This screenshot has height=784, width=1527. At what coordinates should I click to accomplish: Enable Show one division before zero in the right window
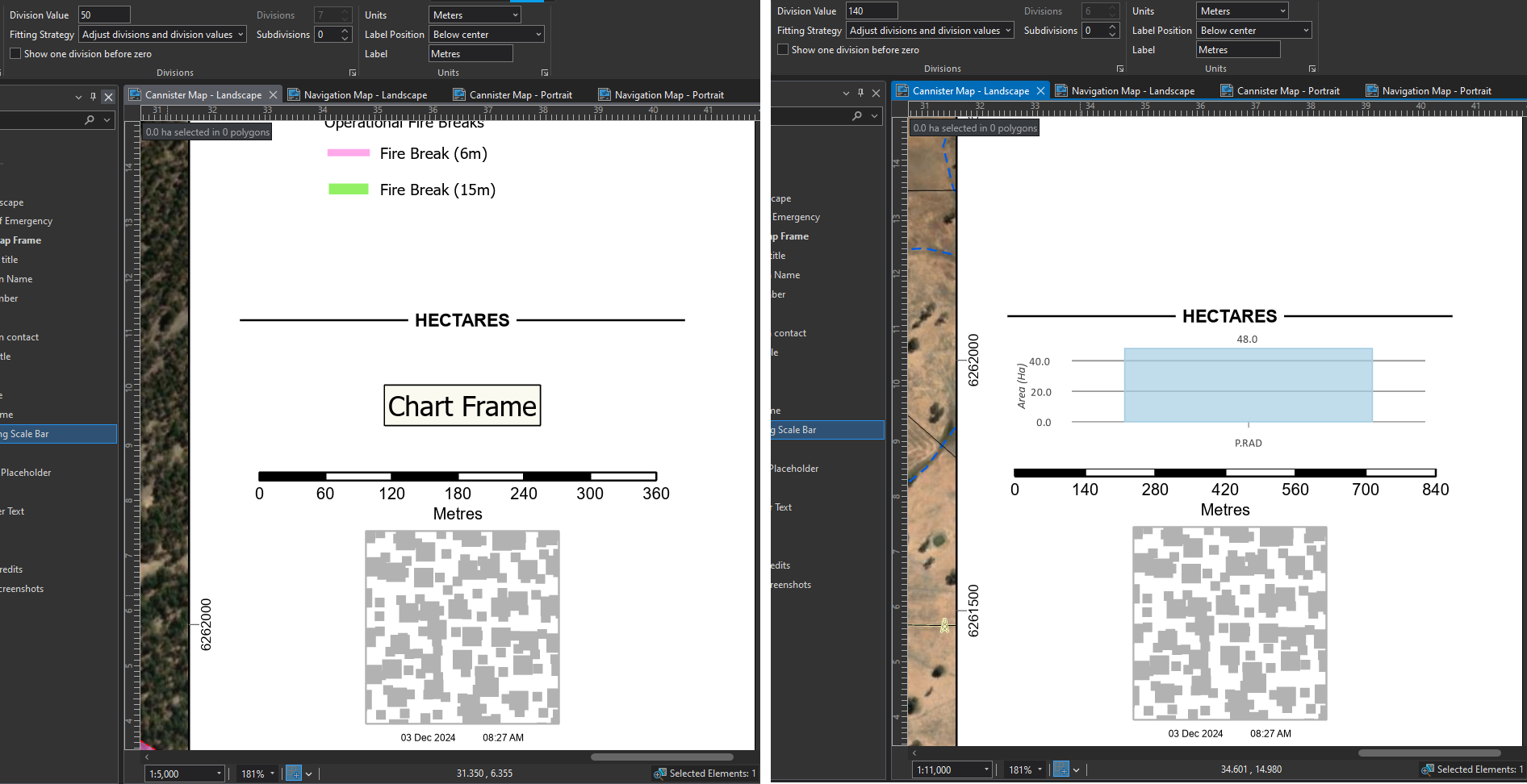pos(782,49)
